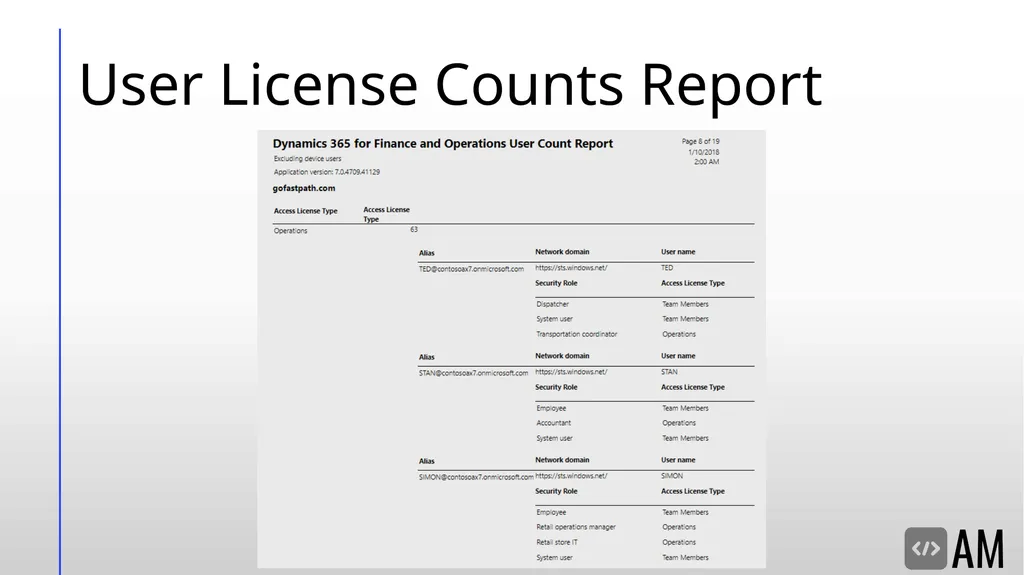Click the Accountant security role

553,423
